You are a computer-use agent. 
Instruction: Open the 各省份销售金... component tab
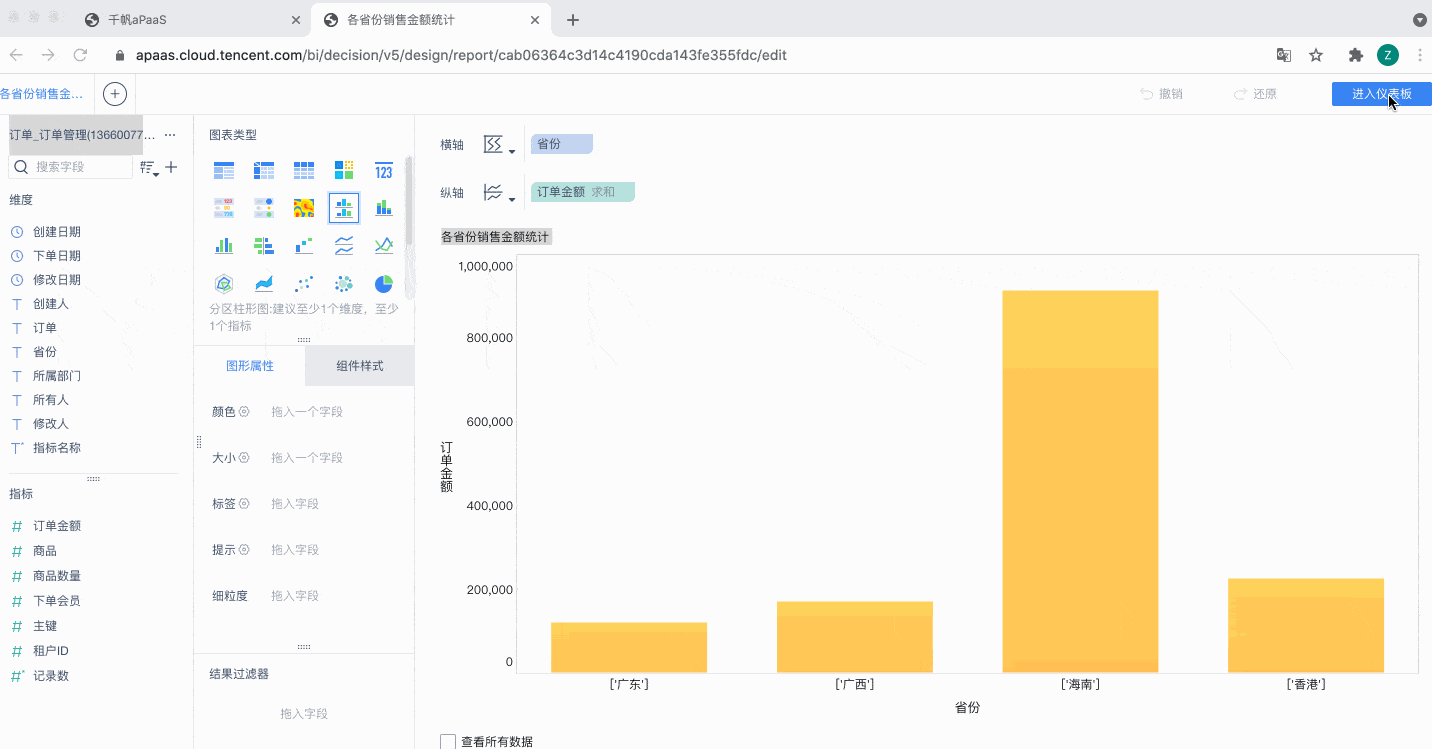(42, 94)
